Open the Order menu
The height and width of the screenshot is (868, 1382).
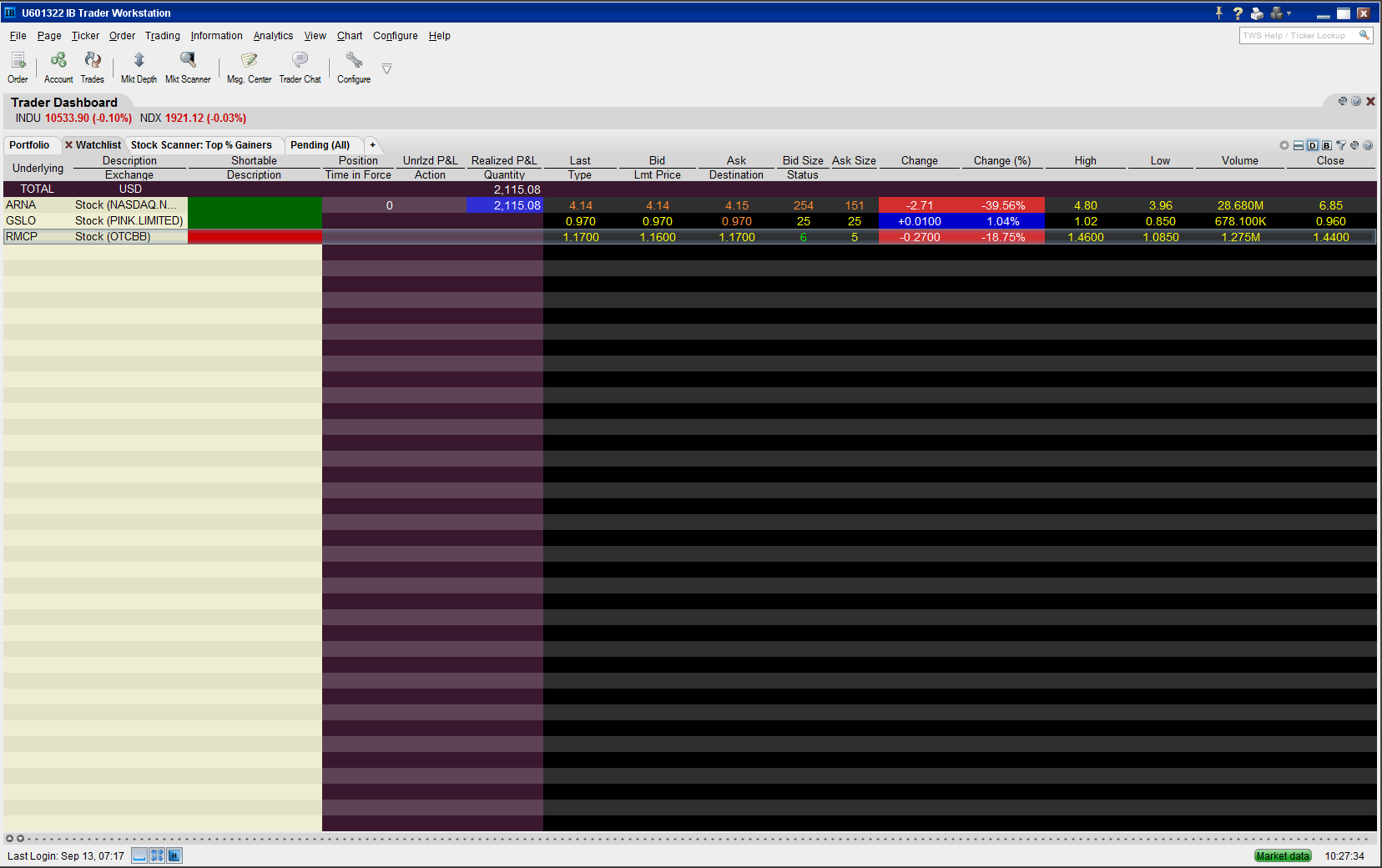click(x=122, y=36)
